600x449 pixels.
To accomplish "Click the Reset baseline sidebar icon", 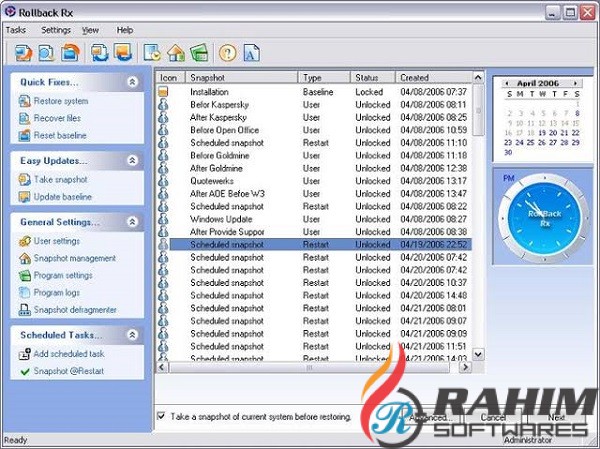I will coord(24,135).
